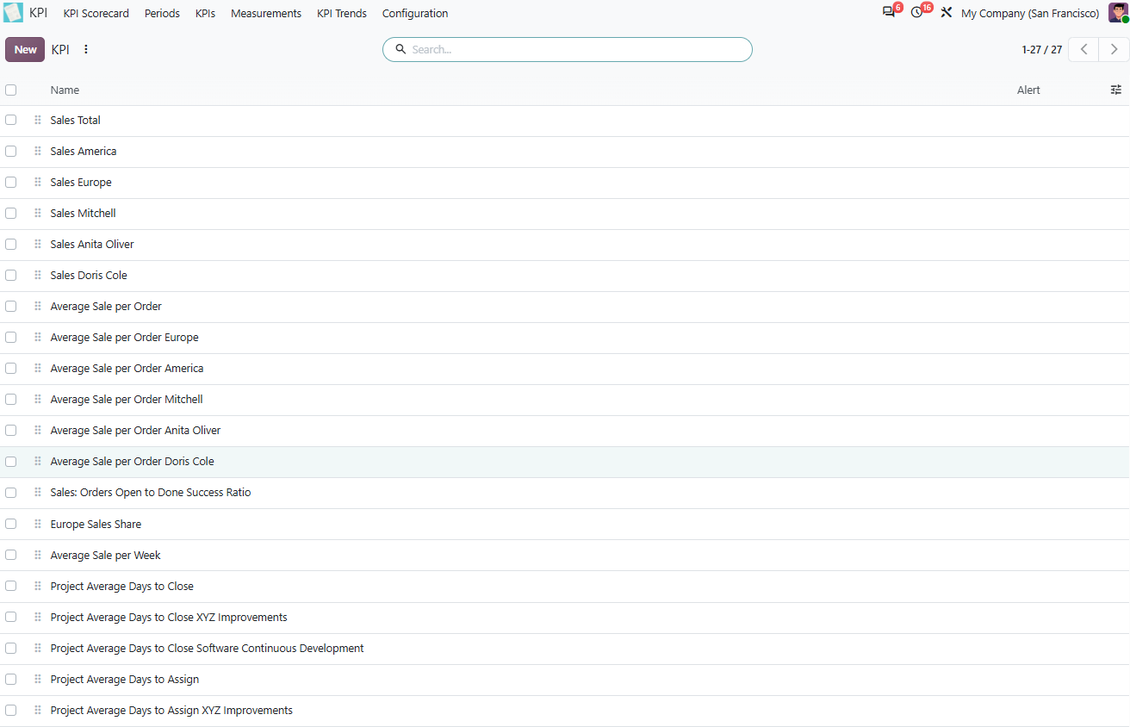Open Sales: Orders Open to Done Success Ratio
Image resolution: width=1130 pixels, height=727 pixels.
coord(151,492)
